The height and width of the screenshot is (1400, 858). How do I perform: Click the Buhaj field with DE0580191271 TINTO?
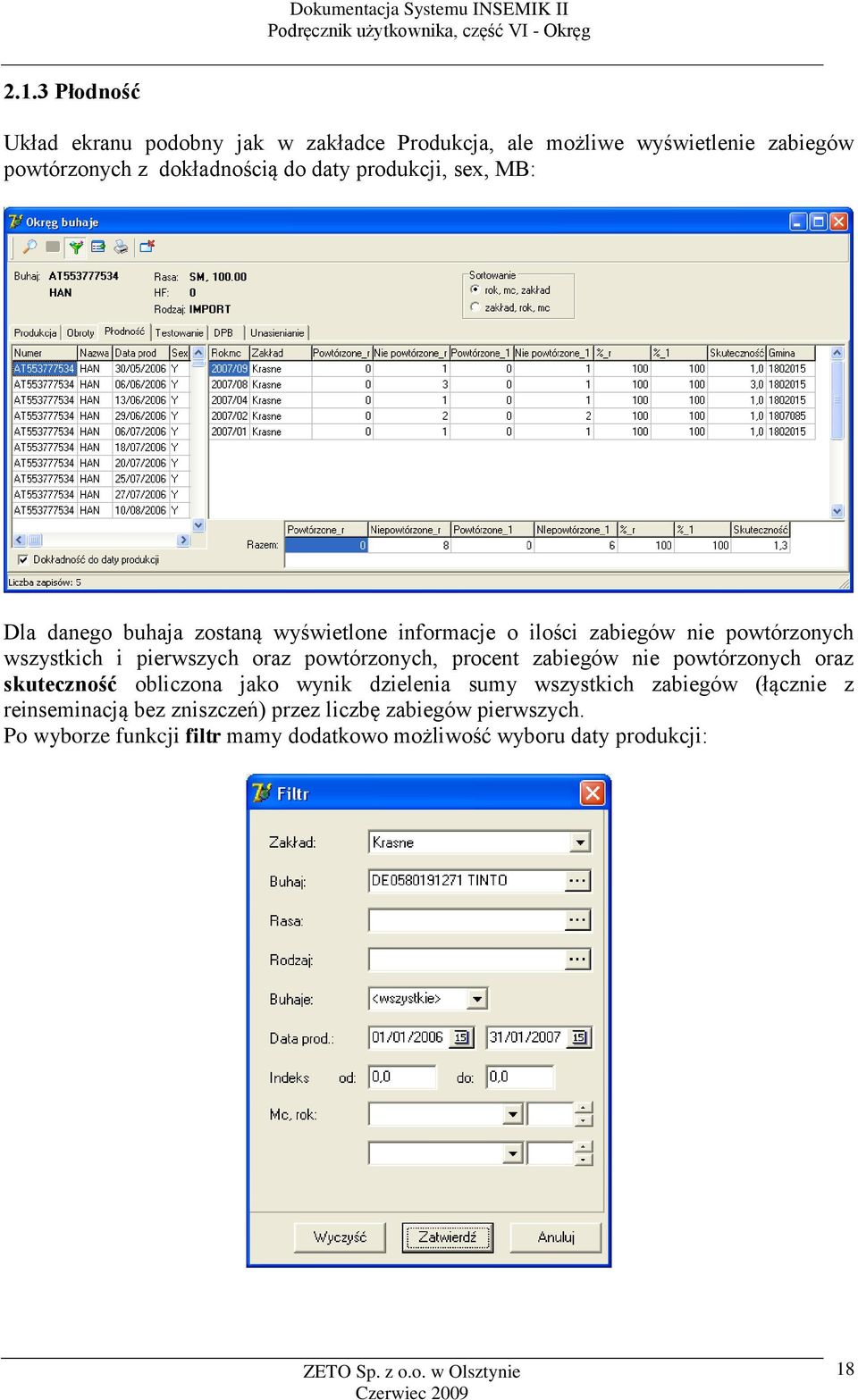(467, 881)
